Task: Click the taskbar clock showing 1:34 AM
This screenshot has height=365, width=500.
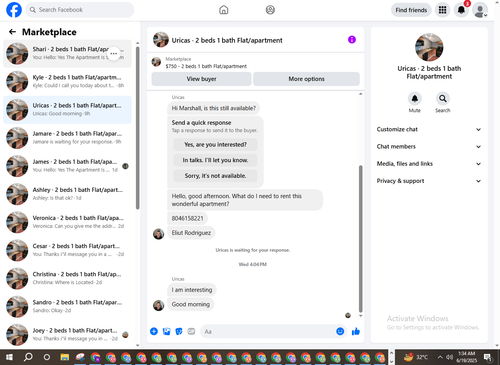Action: (x=466, y=357)
